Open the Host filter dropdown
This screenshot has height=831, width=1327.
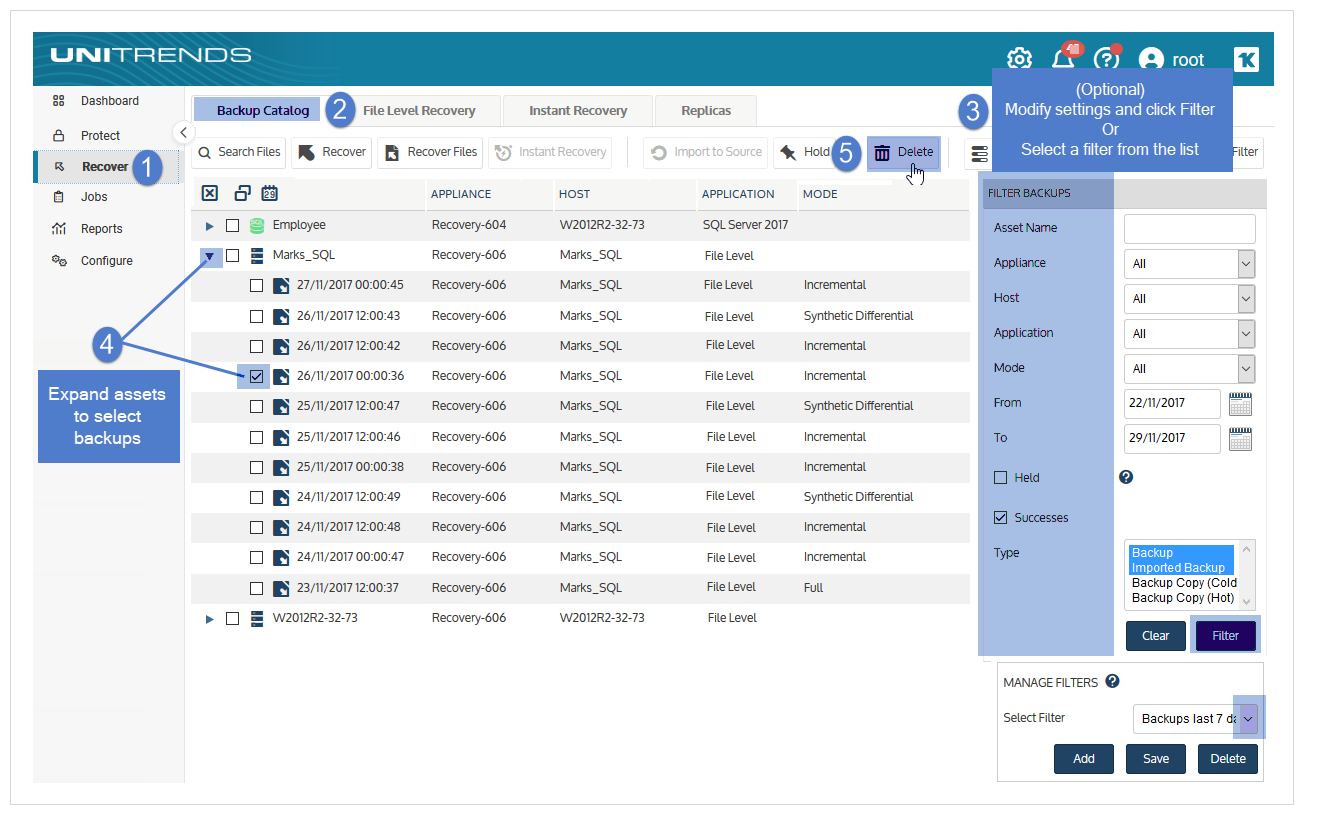click(1190, 298)
